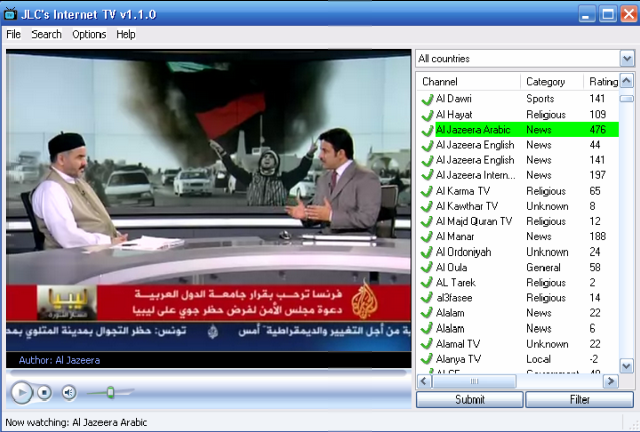Screen dimensions: 640x432
Task: Expand the All countries dropdown
Action: [x=627, y=59]
